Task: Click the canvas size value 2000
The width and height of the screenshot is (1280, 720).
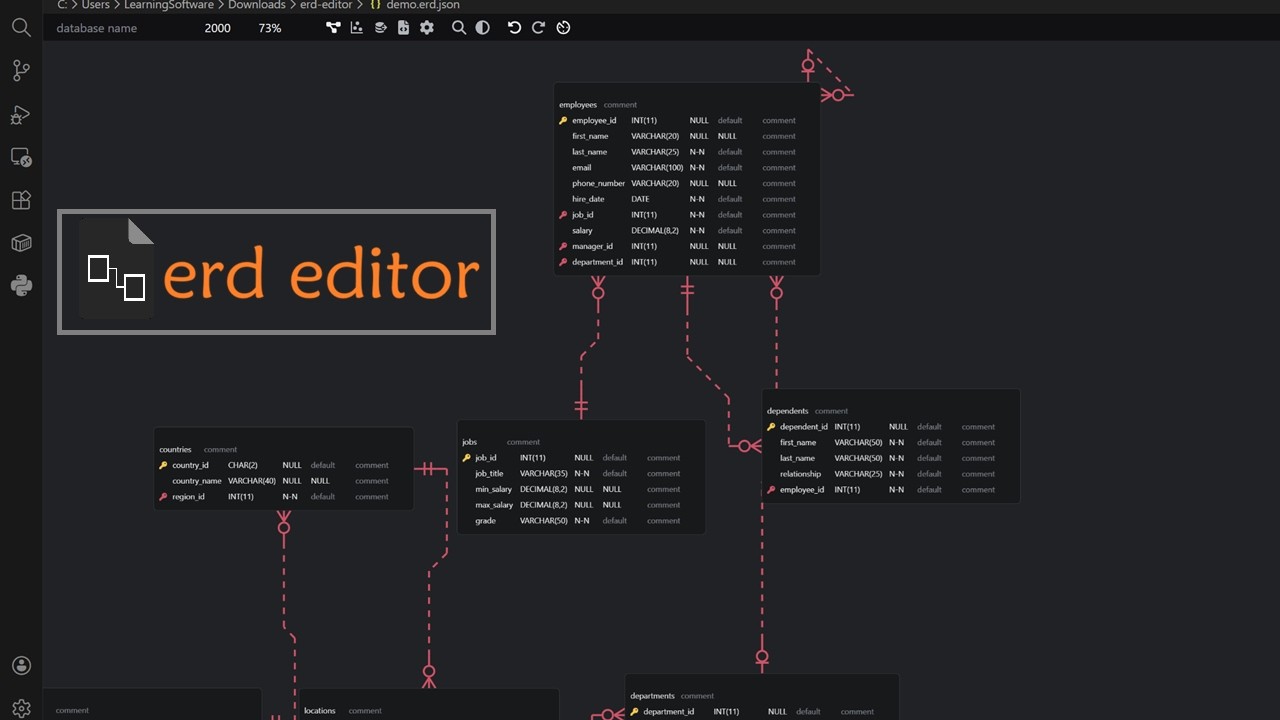Action: tap(217, 28)
